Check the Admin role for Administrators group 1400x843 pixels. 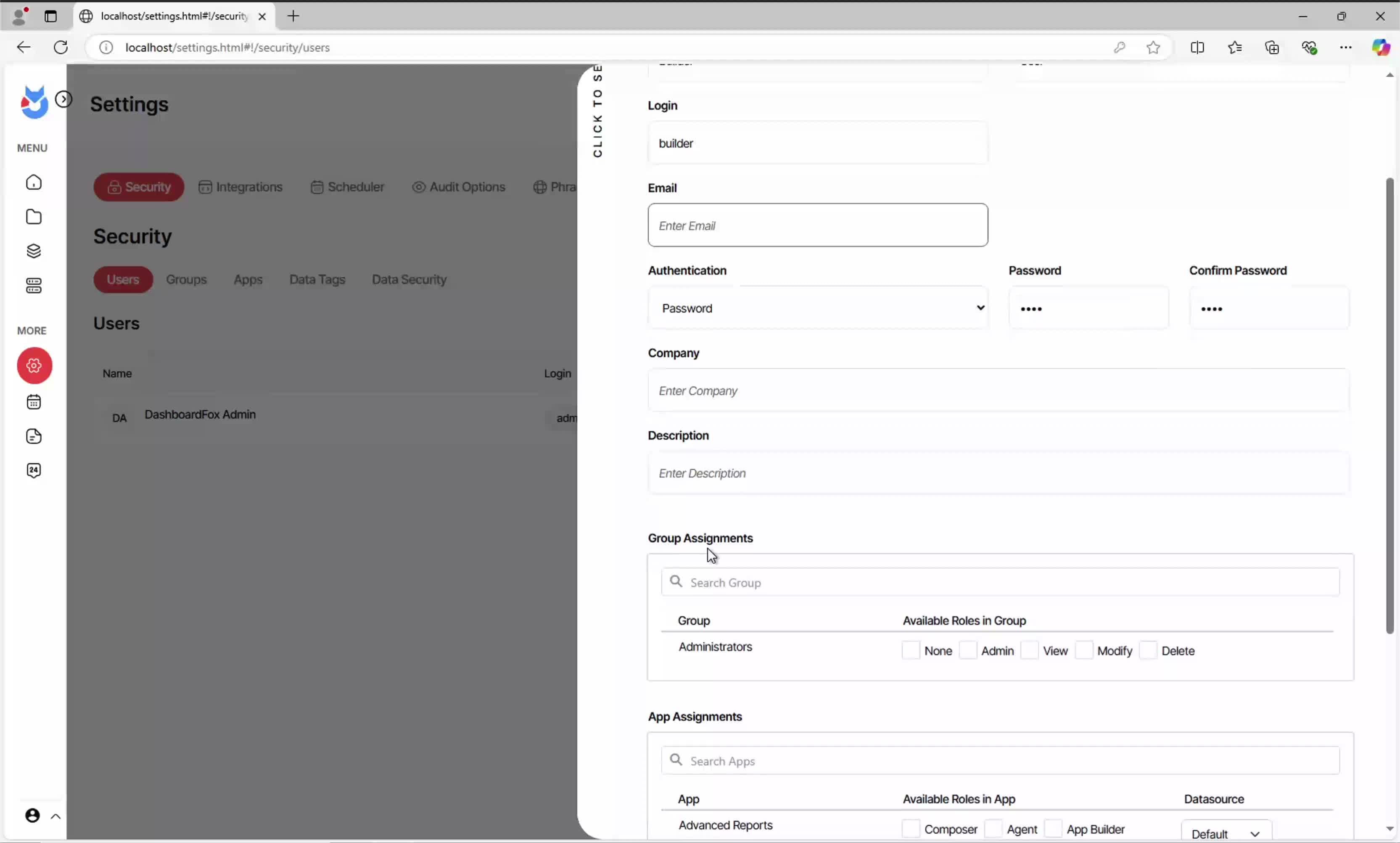[x=968, y=650]
